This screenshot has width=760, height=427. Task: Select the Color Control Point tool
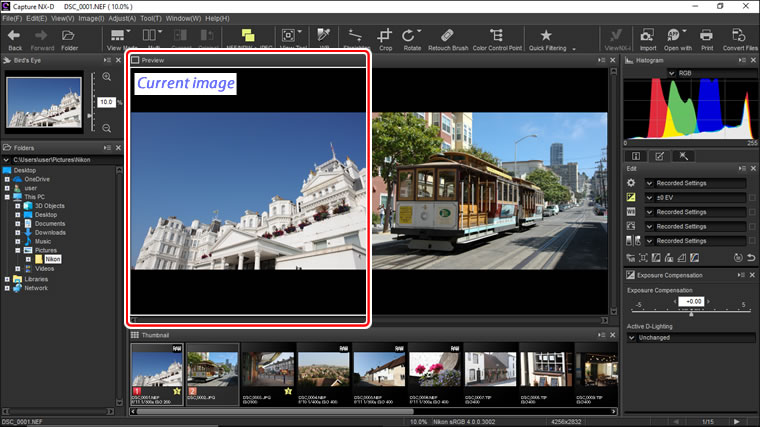point(496,35)
